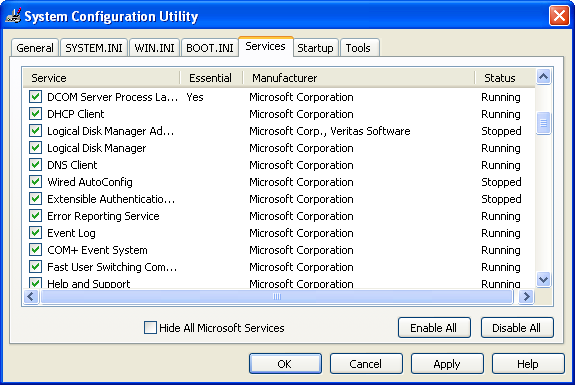Sort by the Manufacturer column header
This screenshot has height=385, width=575.
(x=359, y=78)
